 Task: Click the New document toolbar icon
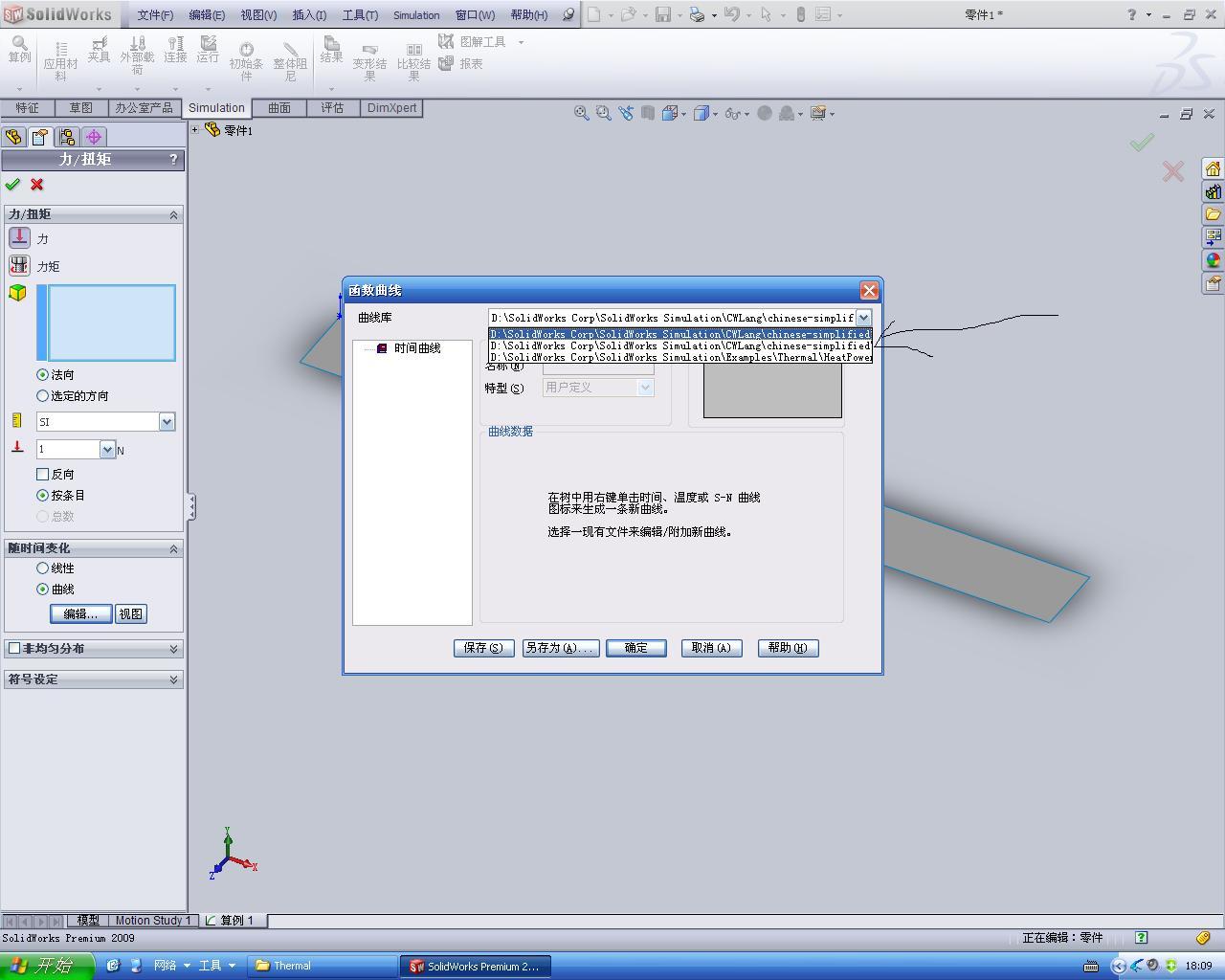tap(594, 14)
